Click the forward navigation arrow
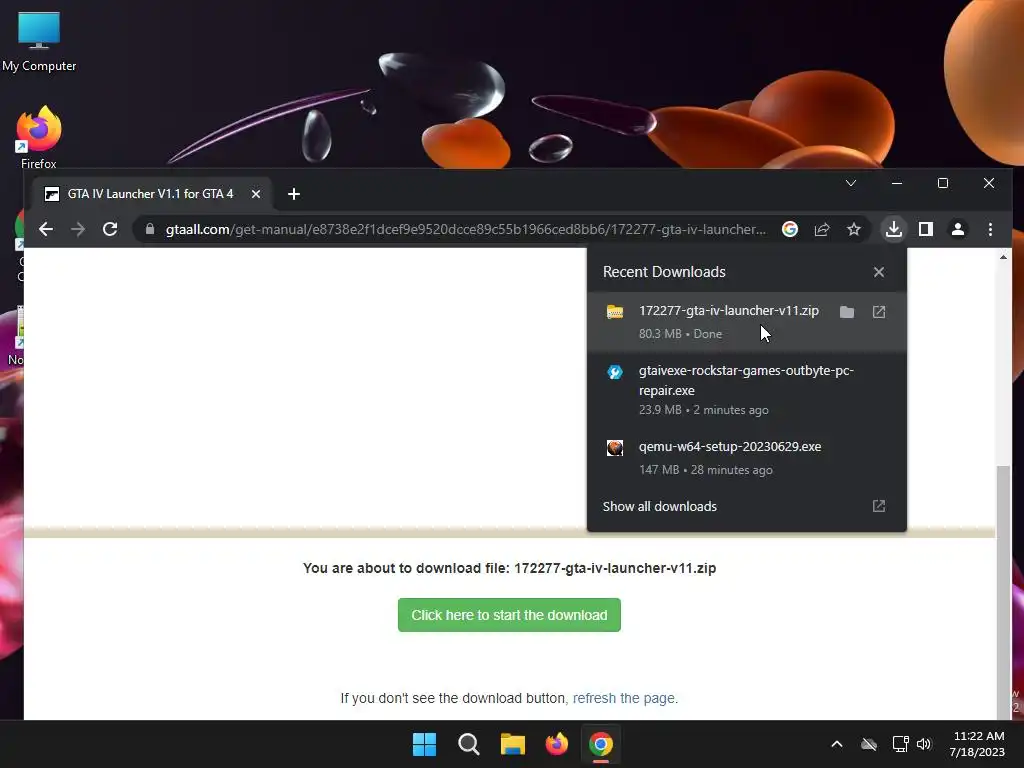Screen dimensions: 1024x768 pyautogui.click(x=78, y=229)
